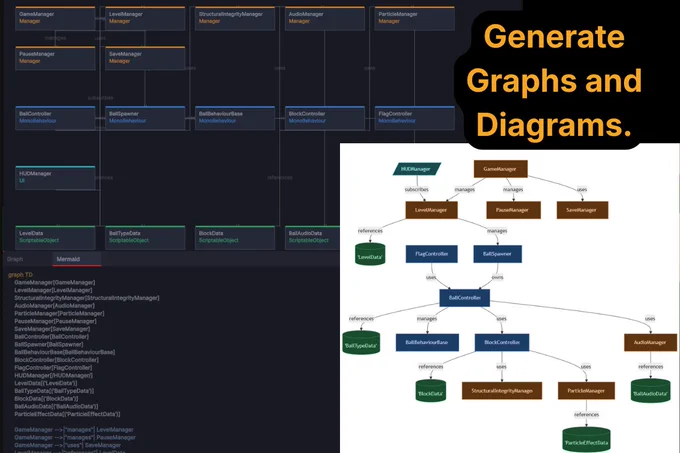
Task: Click BlockData ScriptableObject card
Action: [235, 238]
